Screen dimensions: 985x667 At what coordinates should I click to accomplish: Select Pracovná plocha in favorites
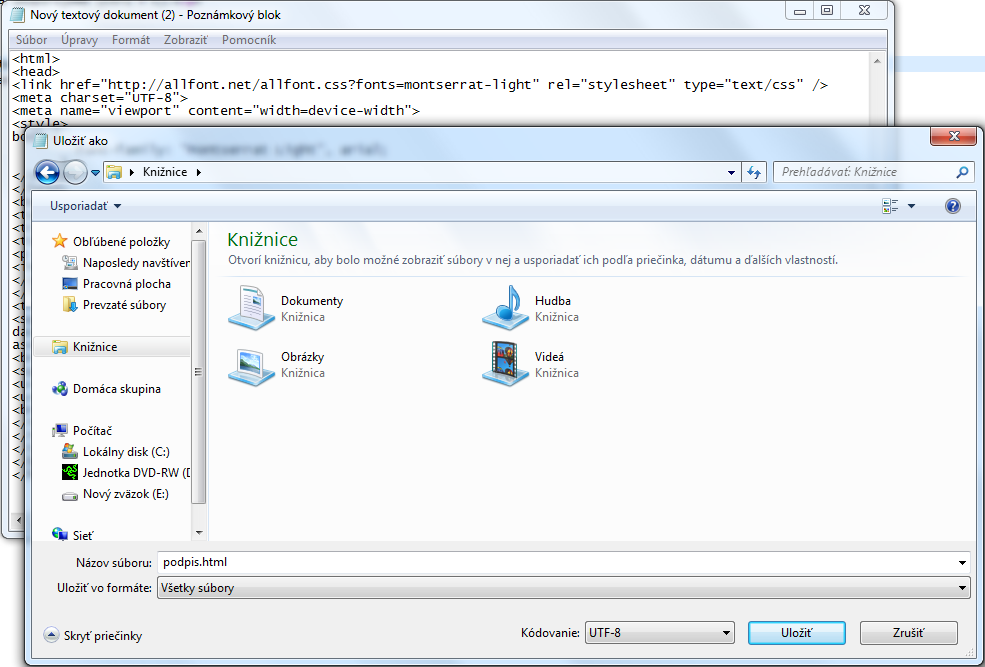[x=126, y=284]
